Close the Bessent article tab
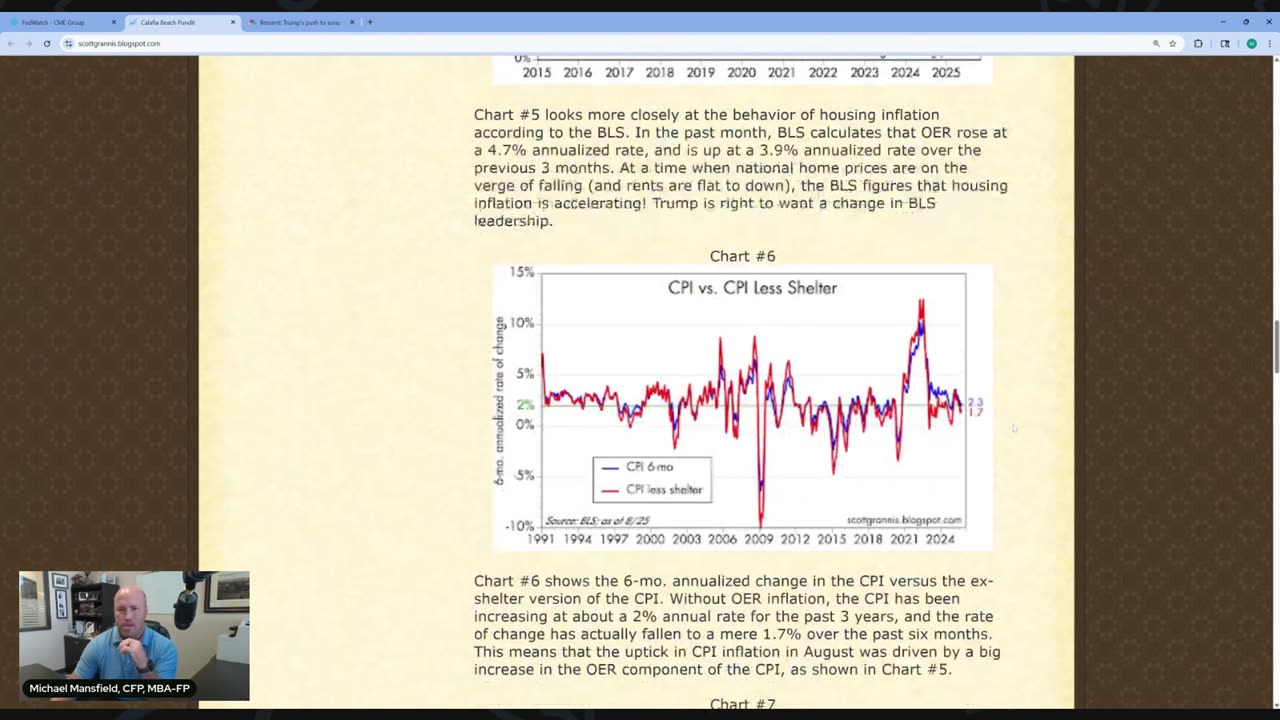1280x720 pixels. coord(352,22)
